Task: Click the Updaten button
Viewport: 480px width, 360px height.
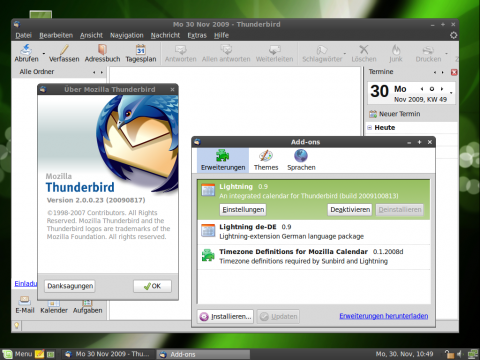Action: click(278, 316)
